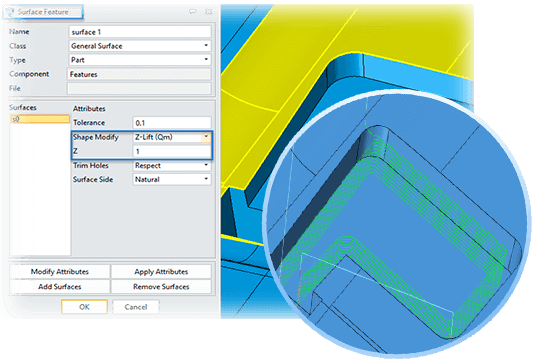The width and height of the screenshot is (533, 360).
Task: Click the Cancel button
Action: click(x=136, y=307)
